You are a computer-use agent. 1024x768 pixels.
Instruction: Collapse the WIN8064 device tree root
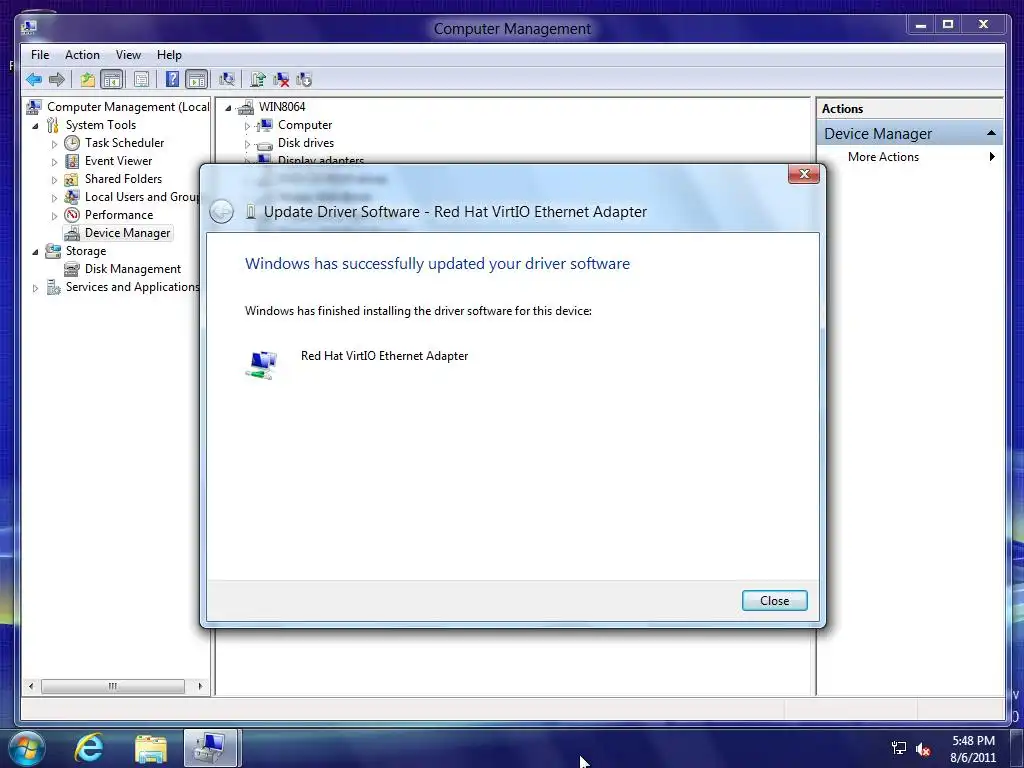(x=228, y=108)
